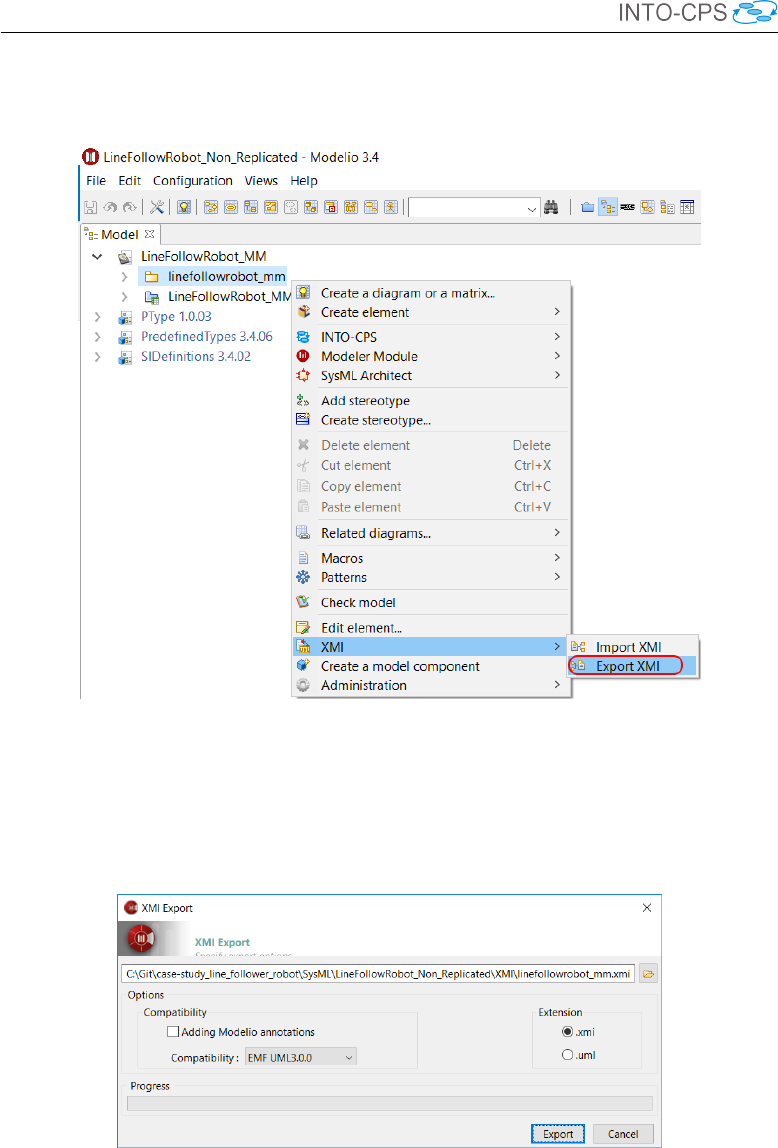The image size is (778, 1148).
Task: Open the File menu
Action: point(96,181)
